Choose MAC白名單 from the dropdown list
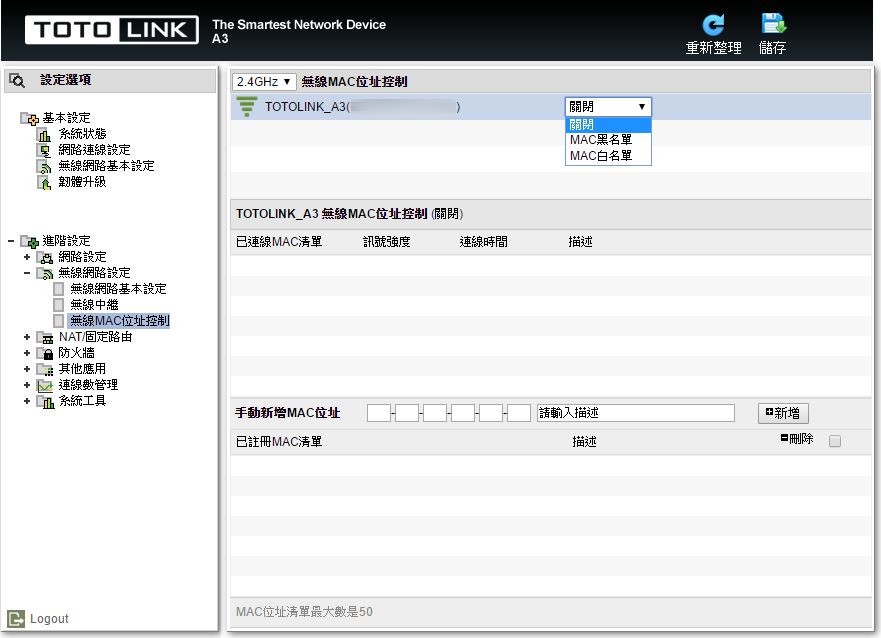881x638 pixels. [608, 156]
